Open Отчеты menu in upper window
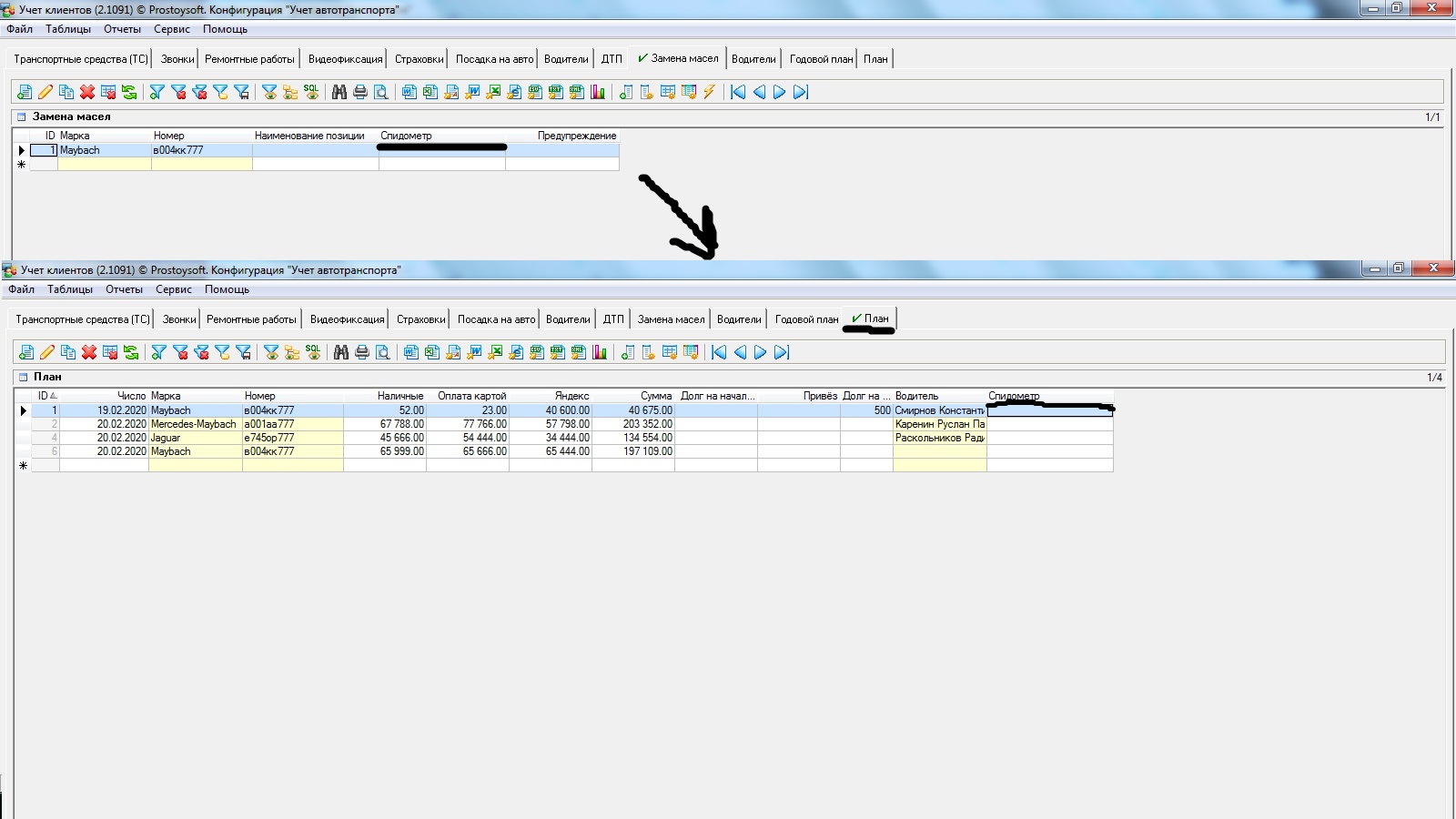This screenshot has width=1456, height=819. coord(122,29)
